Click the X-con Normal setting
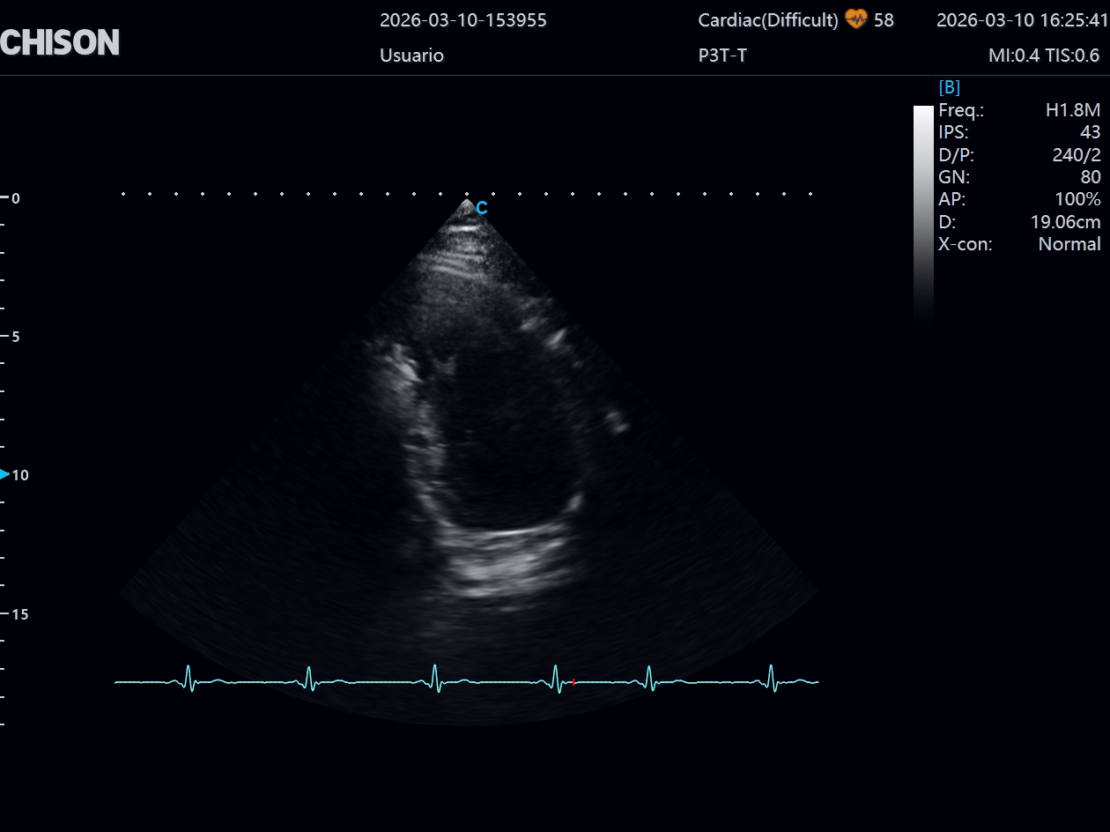Viewport: 1110px width, 832px height. (x=1018, y=243)
